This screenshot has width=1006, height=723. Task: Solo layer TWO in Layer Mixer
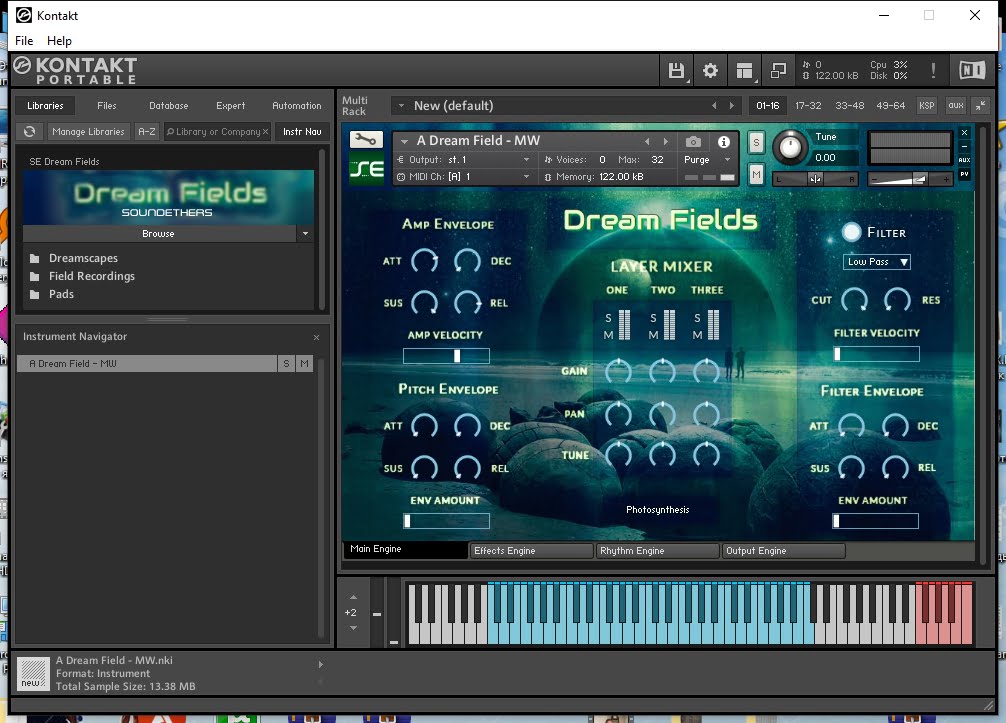pyautogui.click(x=653, y=318)
